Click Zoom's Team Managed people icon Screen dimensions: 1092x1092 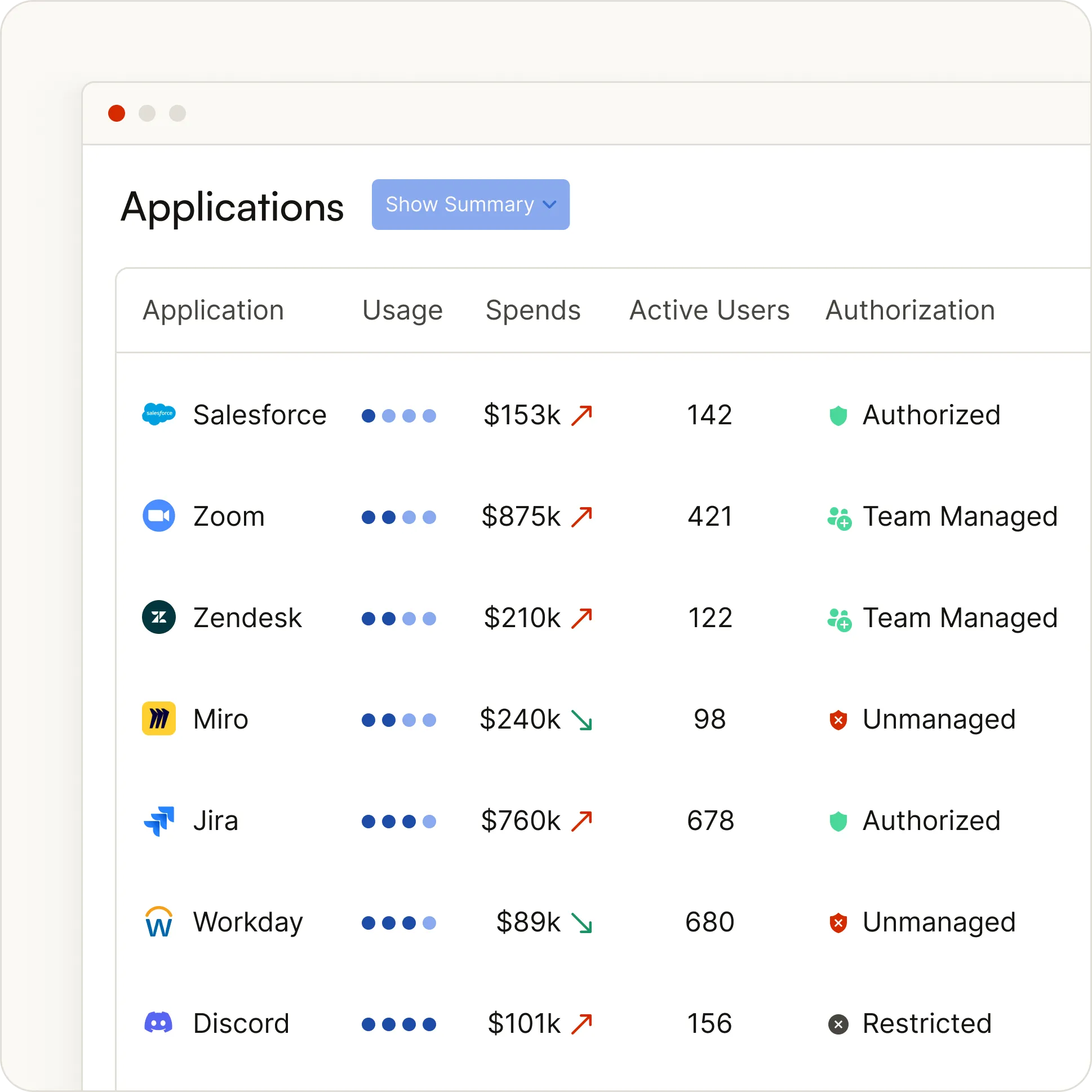[x=840, y=518]
